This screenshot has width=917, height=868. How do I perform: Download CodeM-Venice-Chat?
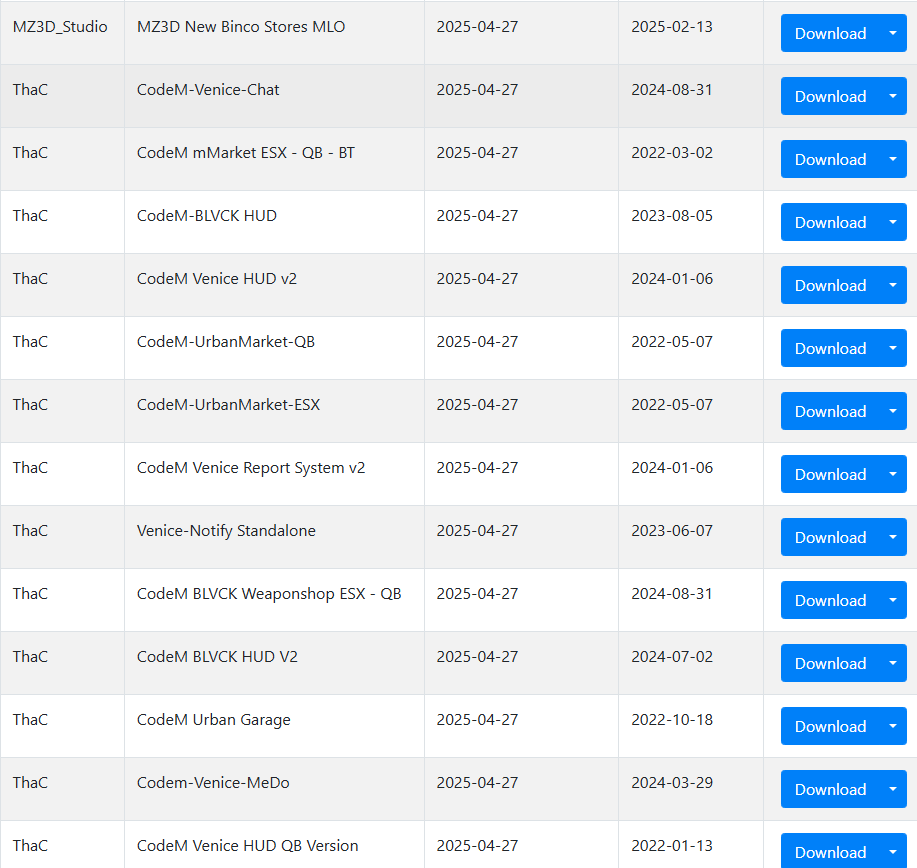pyautogui.click(x=830, y=97)
